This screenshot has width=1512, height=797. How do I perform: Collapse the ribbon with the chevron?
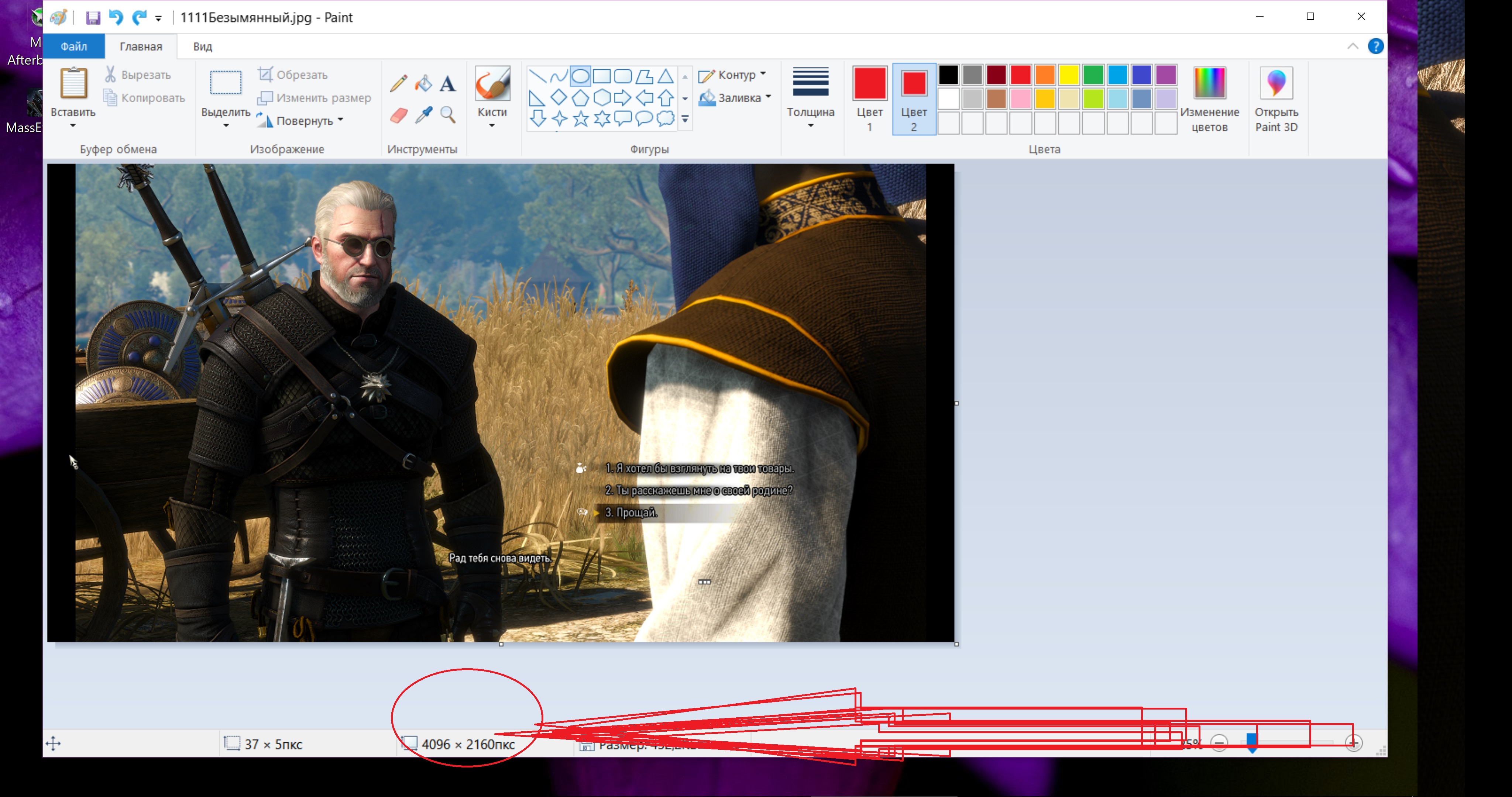click(1353, 46)
